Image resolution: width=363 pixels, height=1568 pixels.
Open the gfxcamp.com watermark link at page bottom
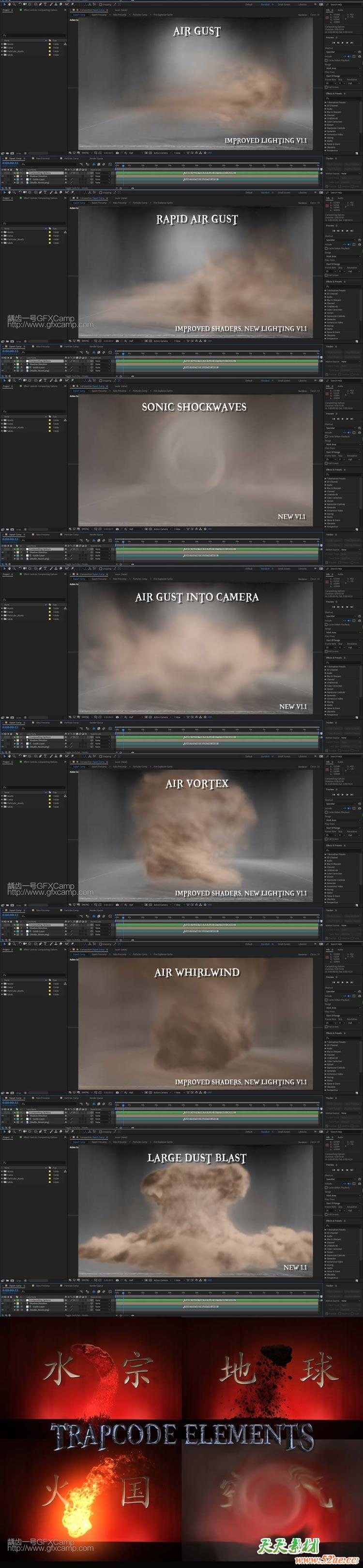pyautogui.click(x=50, y=1548)
